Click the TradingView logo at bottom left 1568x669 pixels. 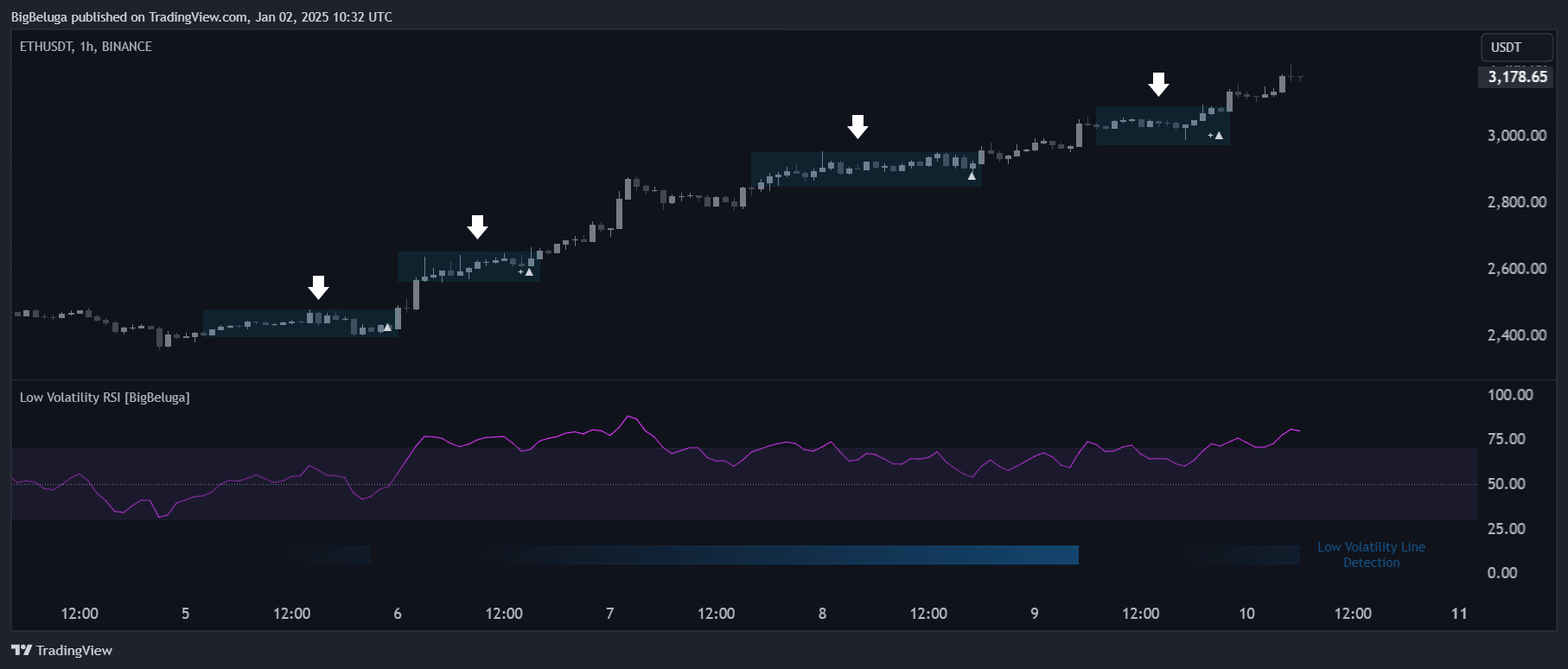pyautogui.click(x=61, y=650)
